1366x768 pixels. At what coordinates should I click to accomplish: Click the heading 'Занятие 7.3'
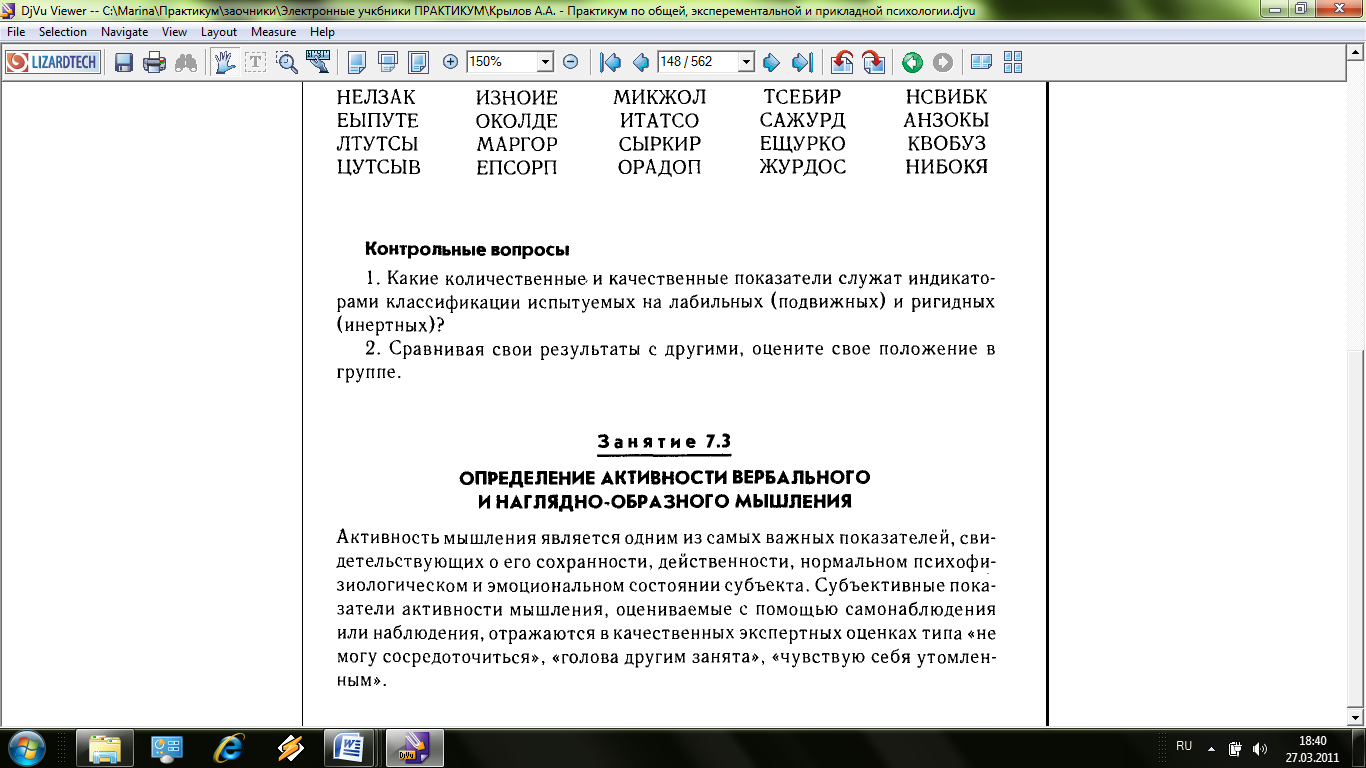click(664, 441)
